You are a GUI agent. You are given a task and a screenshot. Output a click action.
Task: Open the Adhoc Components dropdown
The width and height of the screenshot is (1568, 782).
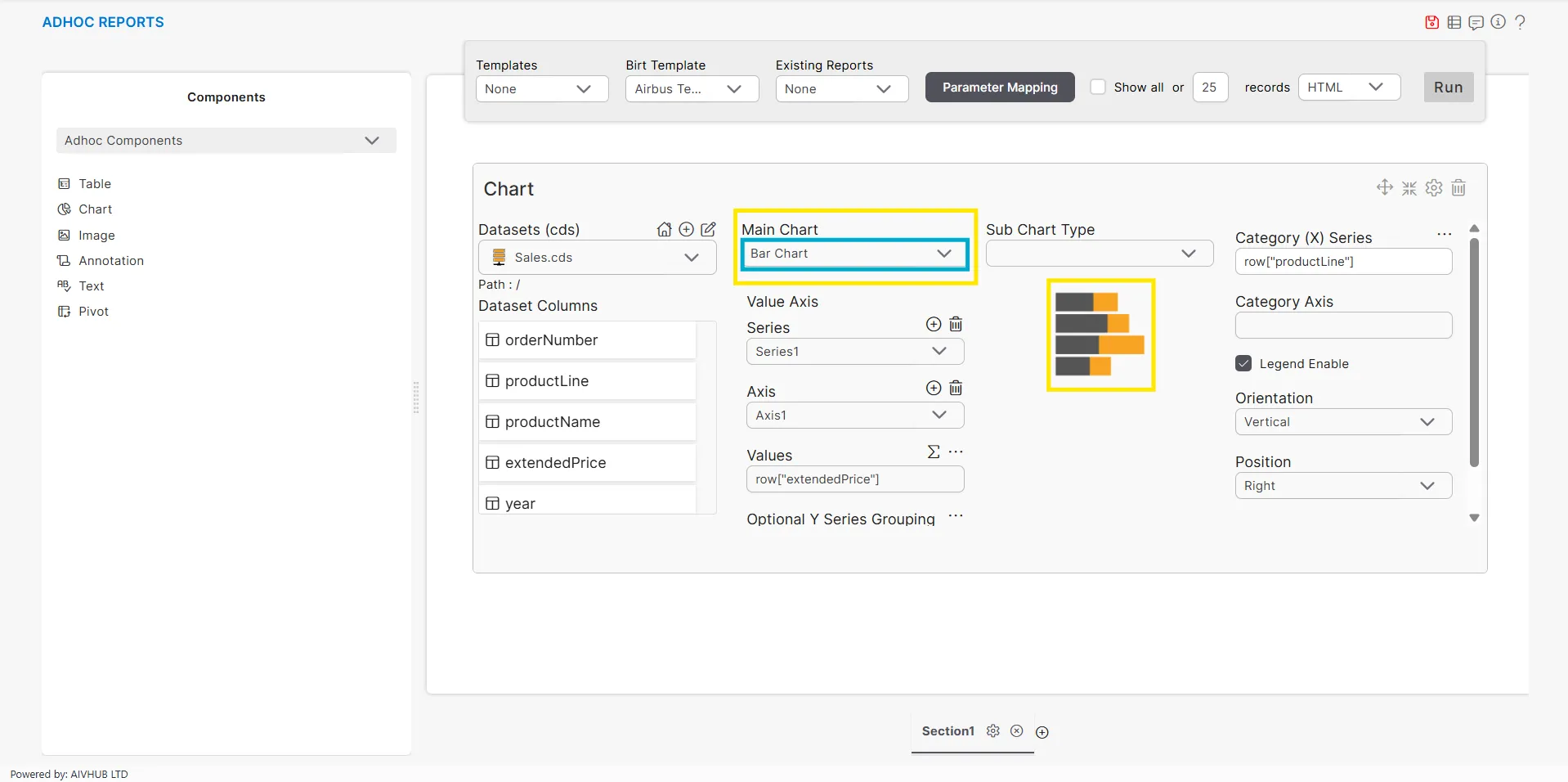pos(226,141)
